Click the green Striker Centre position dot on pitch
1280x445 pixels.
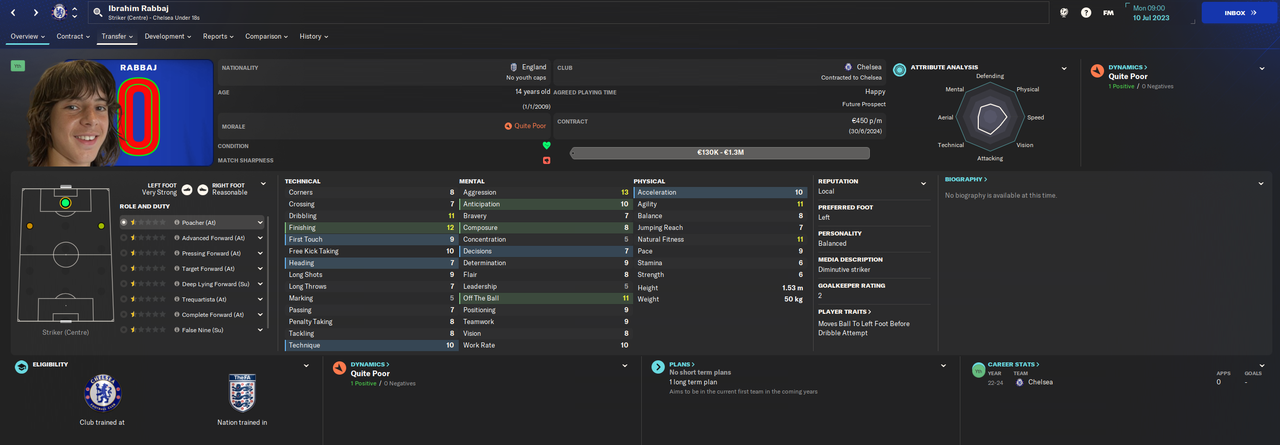pos(65,203)
